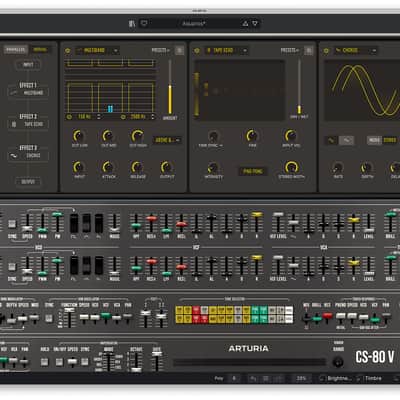This screenshot has width=400, height=400.
Task: Select the Effect 3 Chorus slot
Action: [28, 155]
